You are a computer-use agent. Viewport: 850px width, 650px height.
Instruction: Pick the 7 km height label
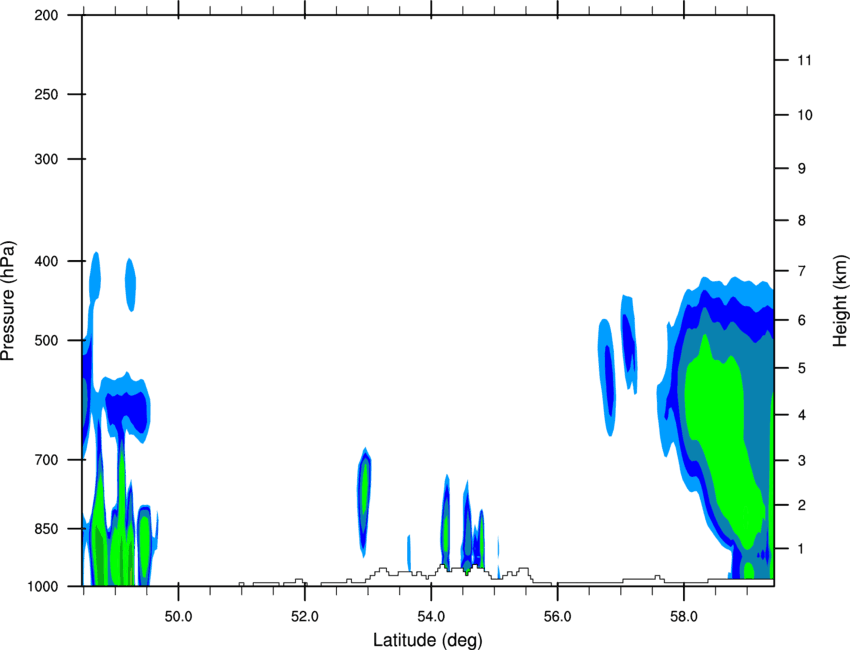pyautogui.click(x=802, y=271)
